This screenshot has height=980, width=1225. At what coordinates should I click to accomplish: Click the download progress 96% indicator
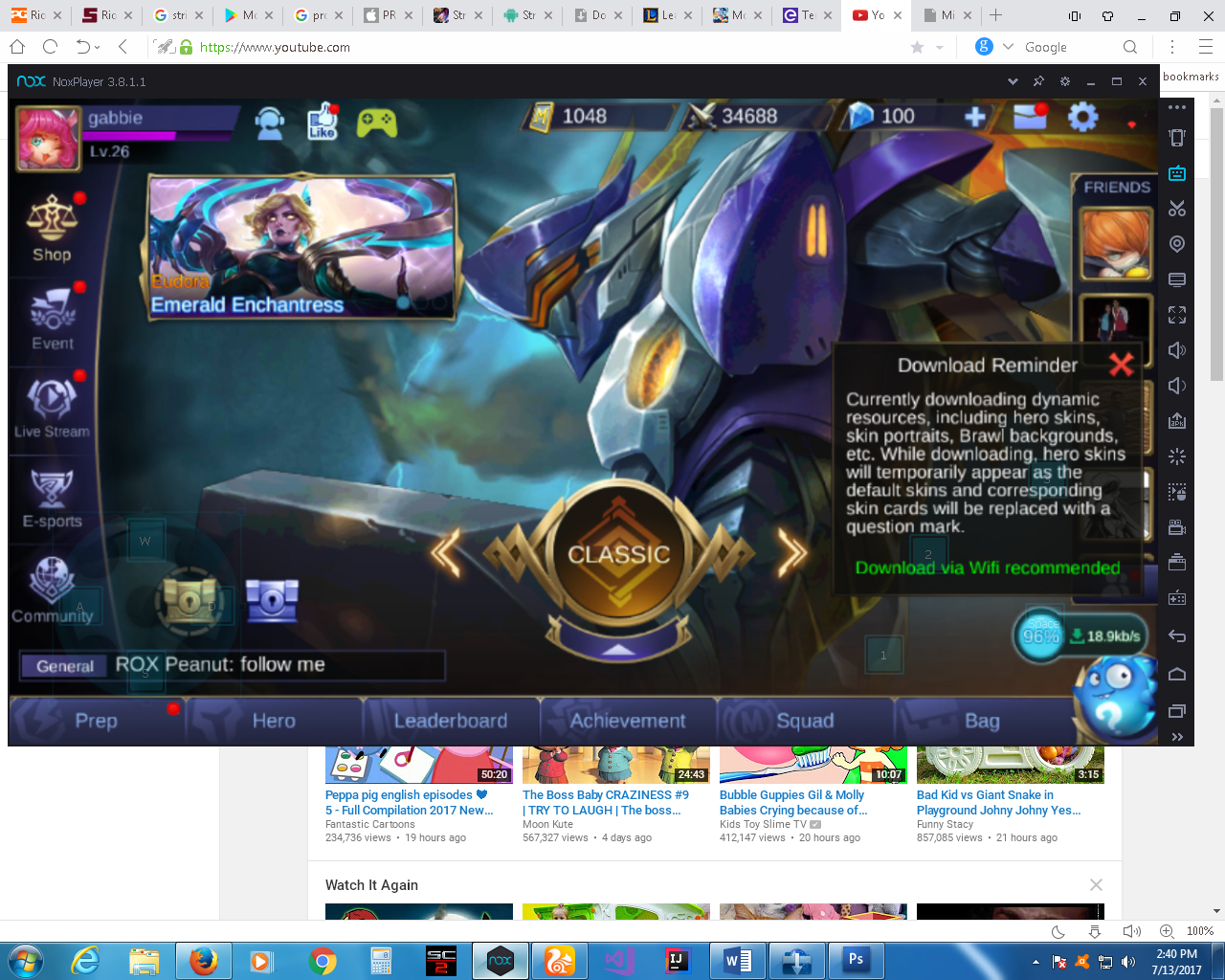coord(1040,635)
